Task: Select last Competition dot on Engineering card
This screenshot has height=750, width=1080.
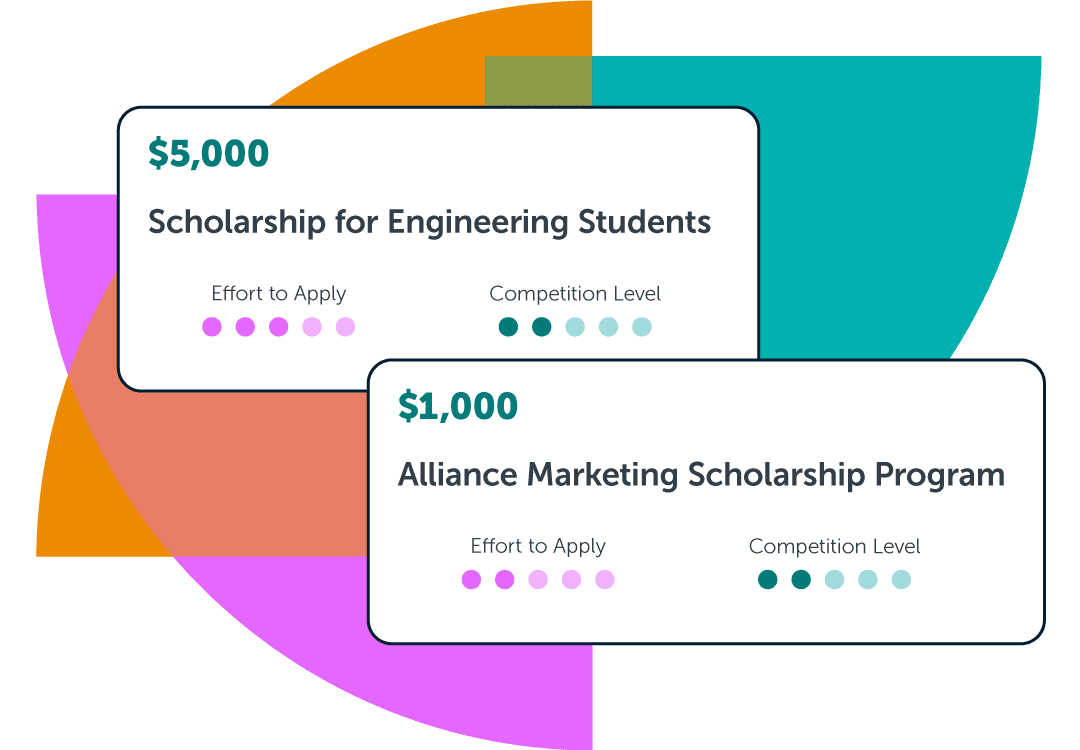Action: tap(642, 327)
